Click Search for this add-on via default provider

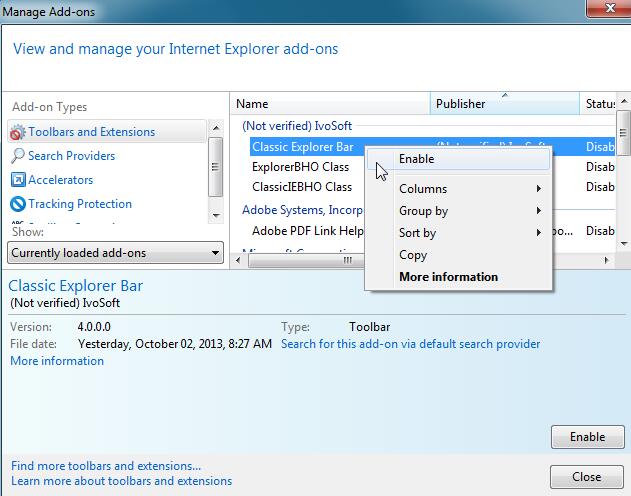point(410,344)
